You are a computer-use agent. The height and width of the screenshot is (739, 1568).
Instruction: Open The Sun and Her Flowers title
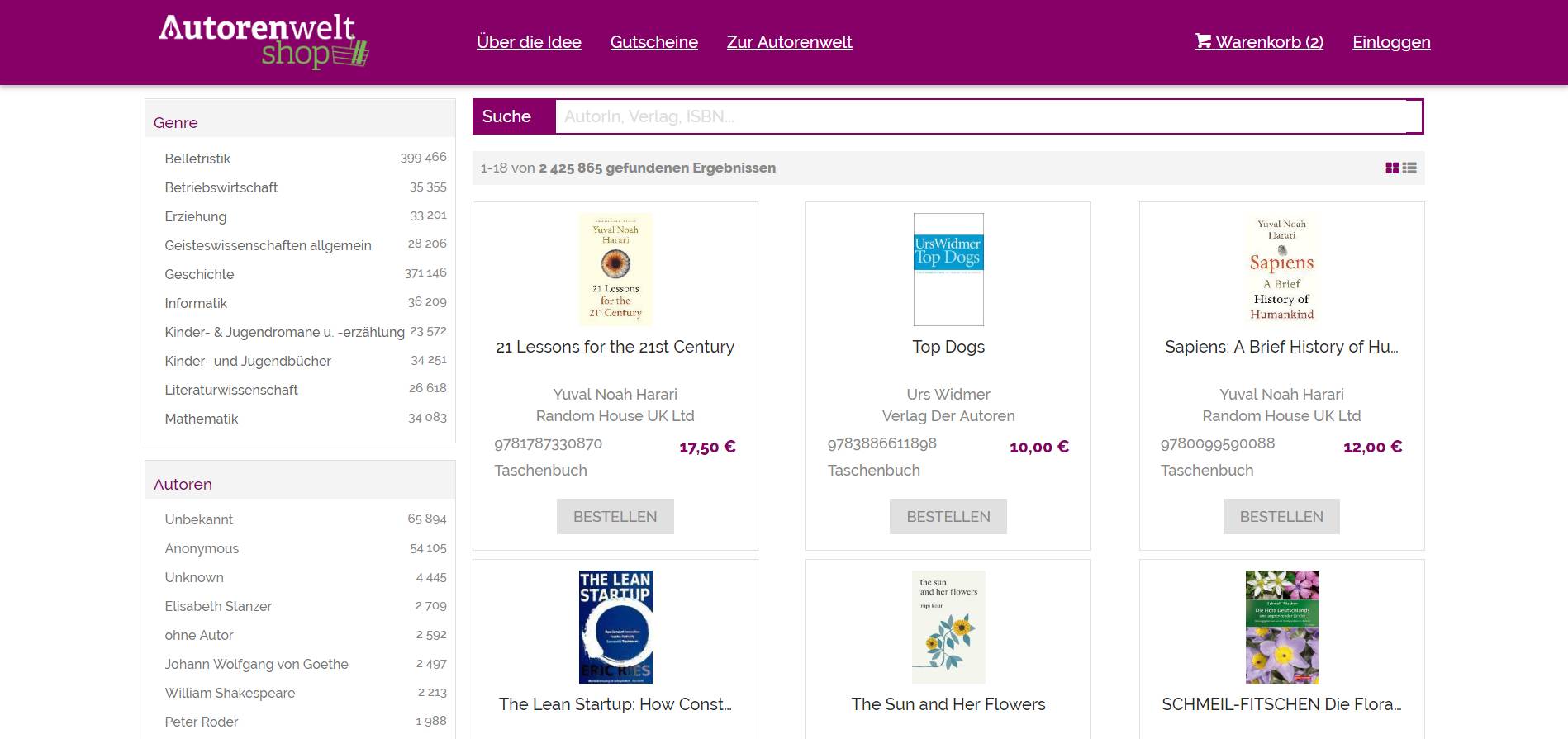948,704
